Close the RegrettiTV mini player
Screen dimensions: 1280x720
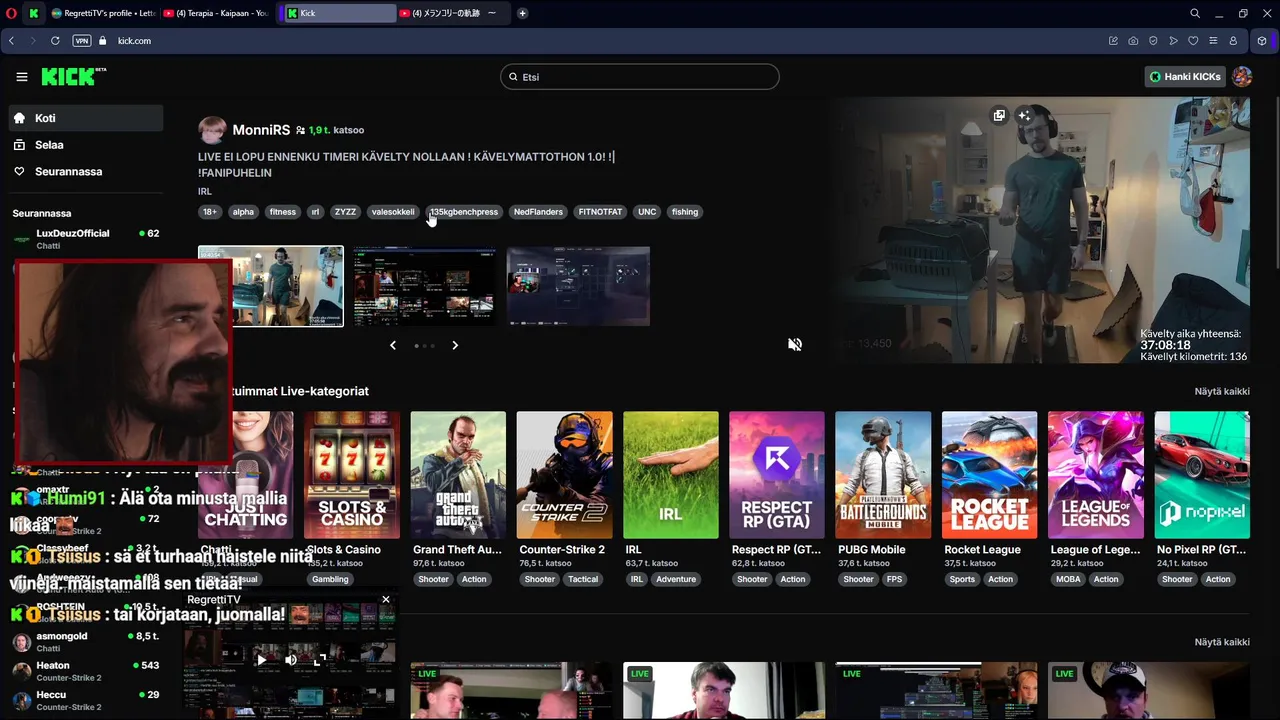point(386,600)
